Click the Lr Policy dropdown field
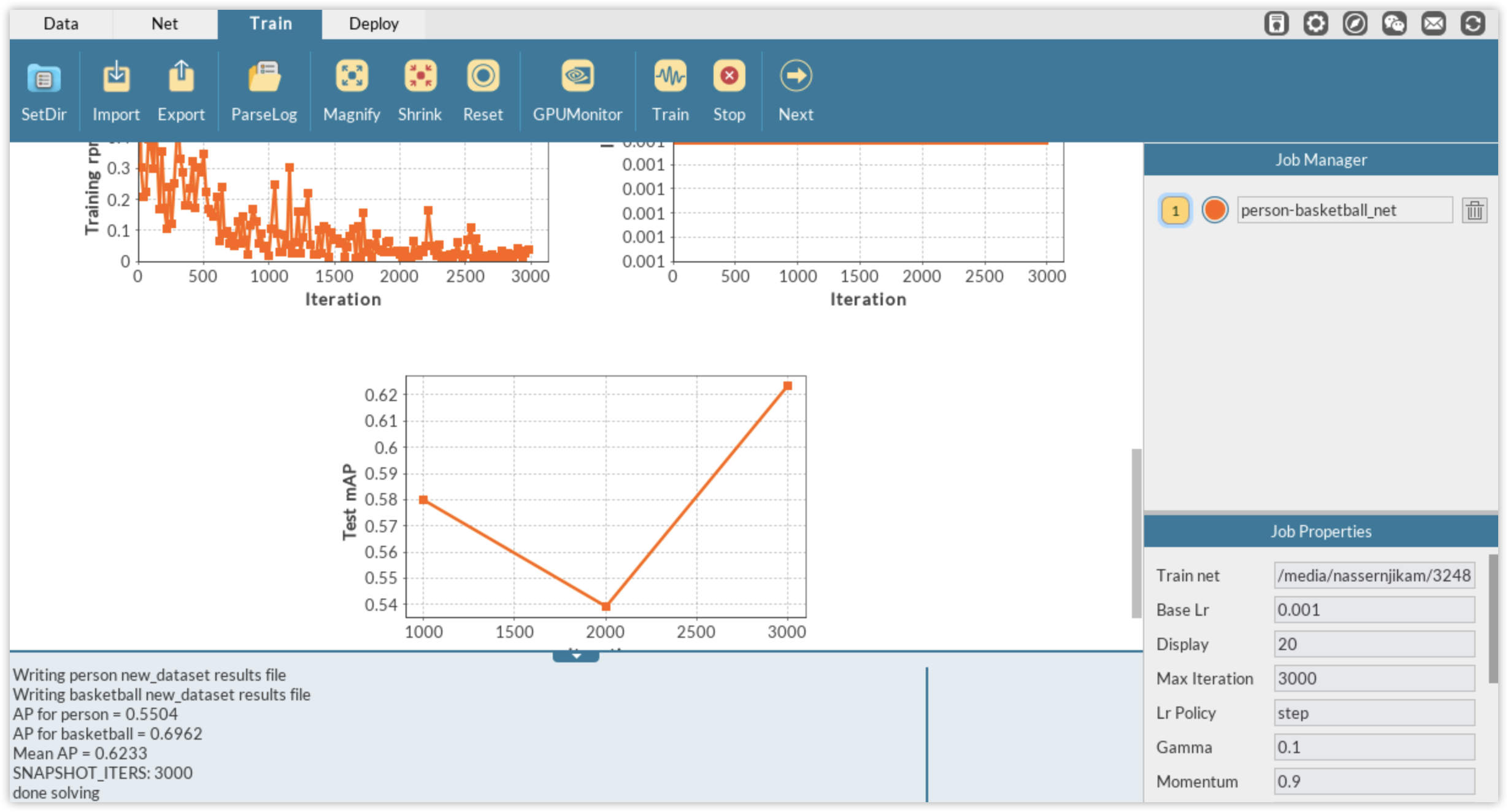The image size is (1508, 812). (x=1379, y=712)
